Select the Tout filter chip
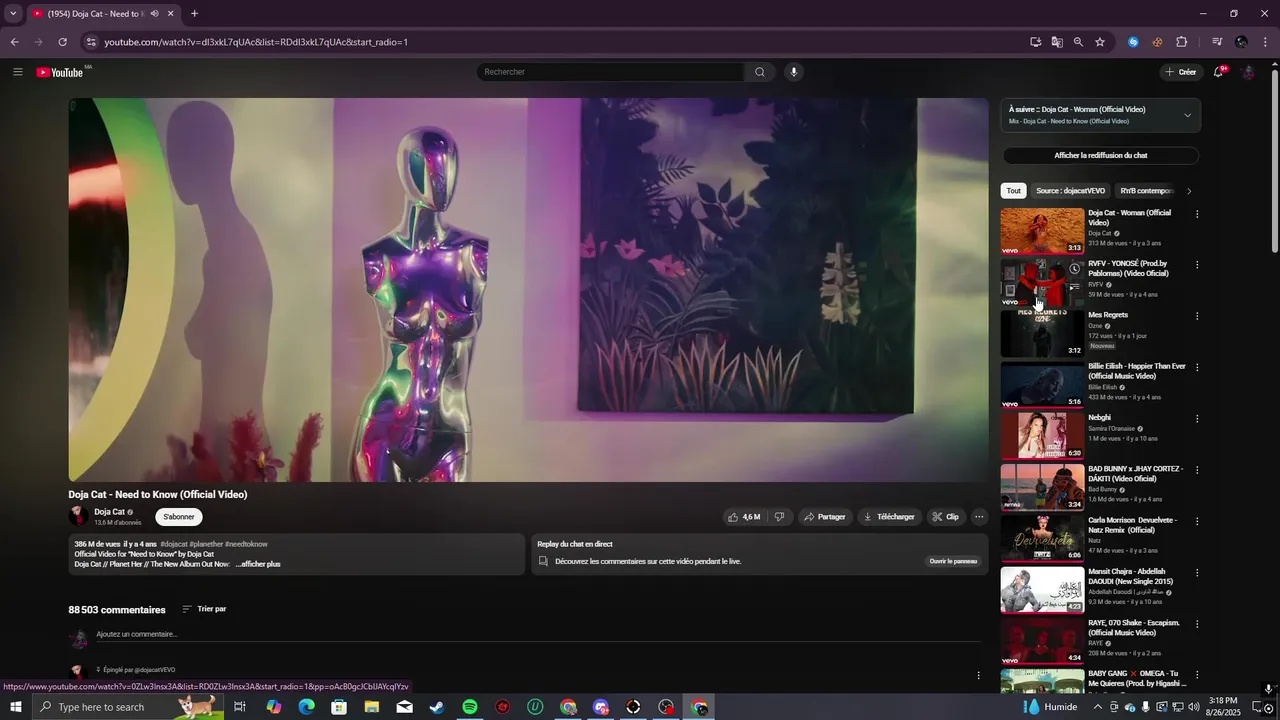 pyautogui.click(x=1014, y=191)
